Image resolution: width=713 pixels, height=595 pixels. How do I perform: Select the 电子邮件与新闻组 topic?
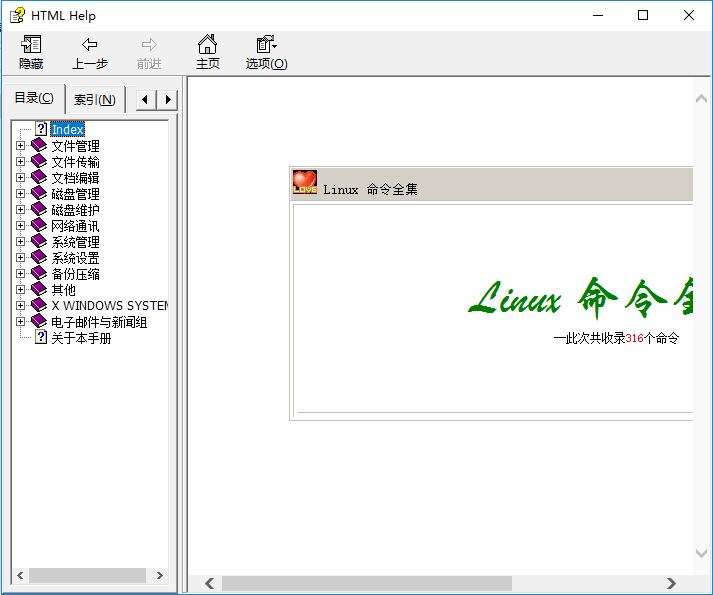[x=99, y=322]
